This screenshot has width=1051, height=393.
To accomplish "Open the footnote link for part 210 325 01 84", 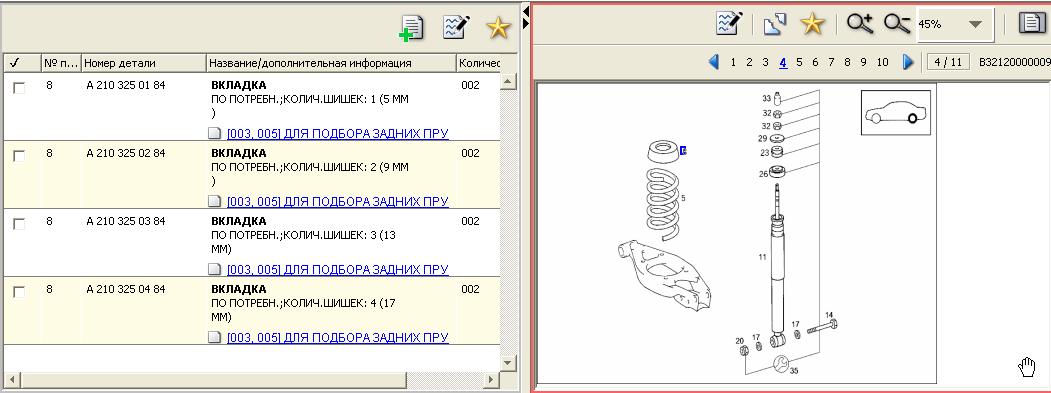I will coord(337,133).
